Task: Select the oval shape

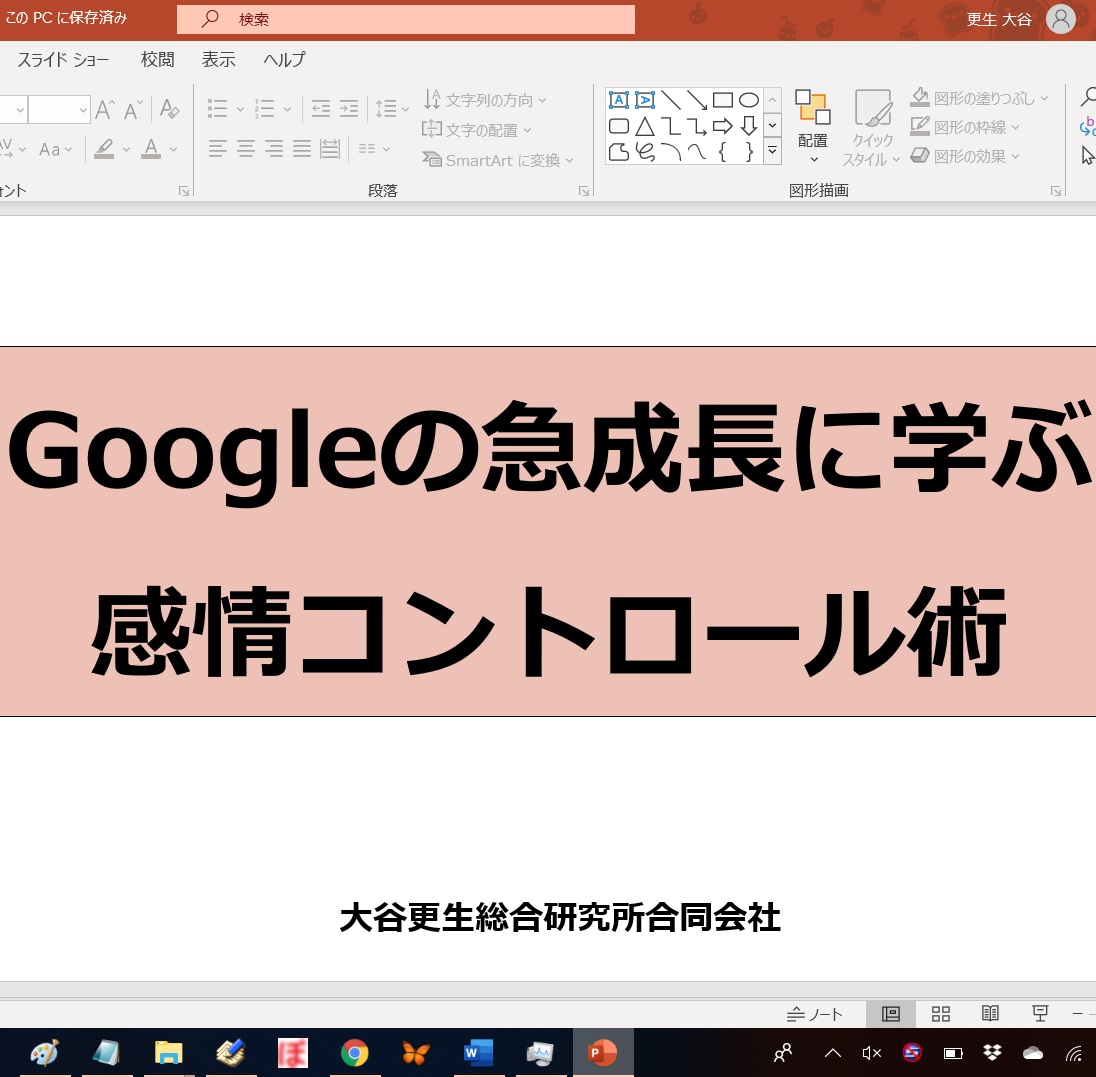Action: tap(749, 100)
